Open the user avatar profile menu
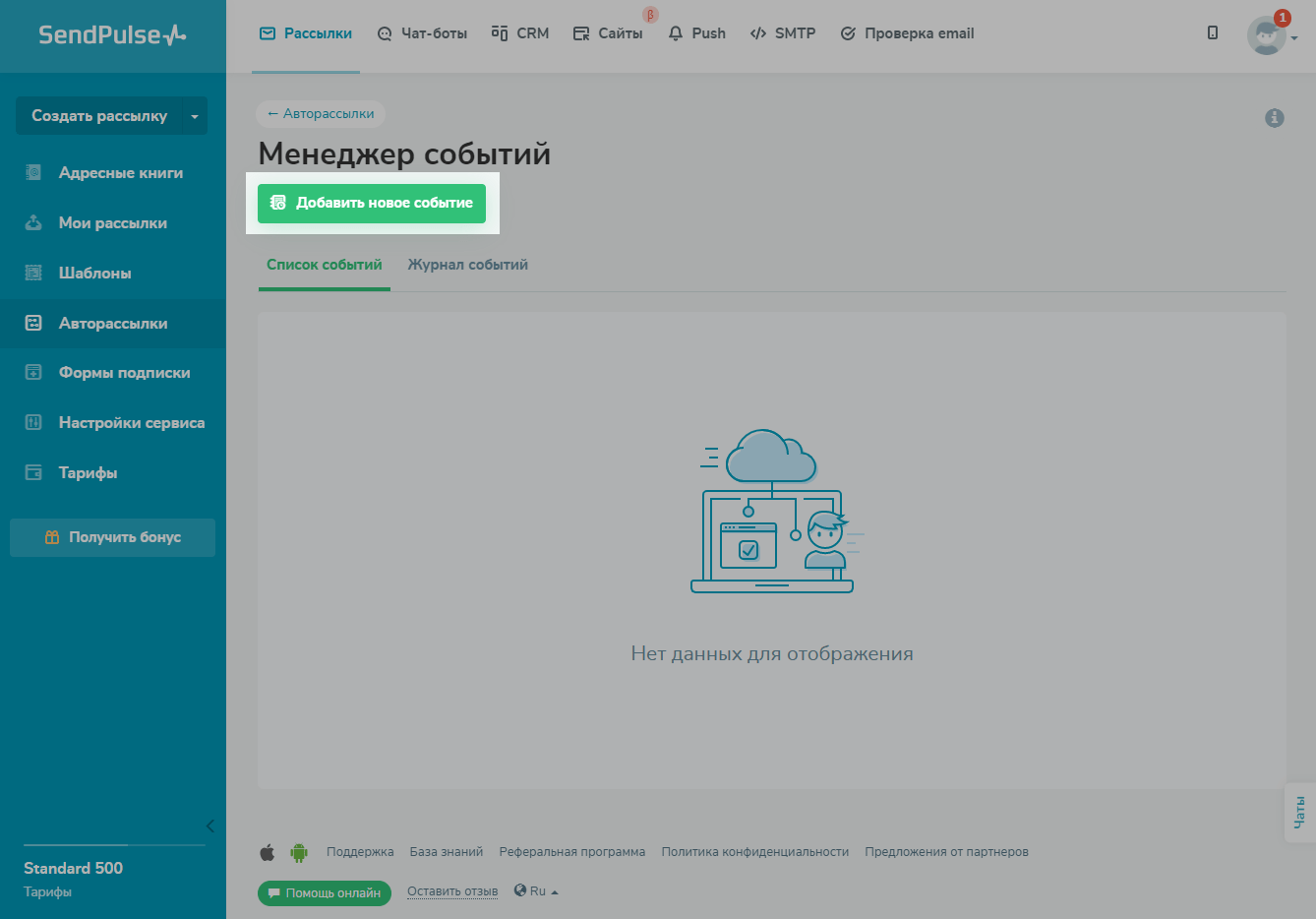The width and height of the screenshot is (1316, 919). [1266, 35]
